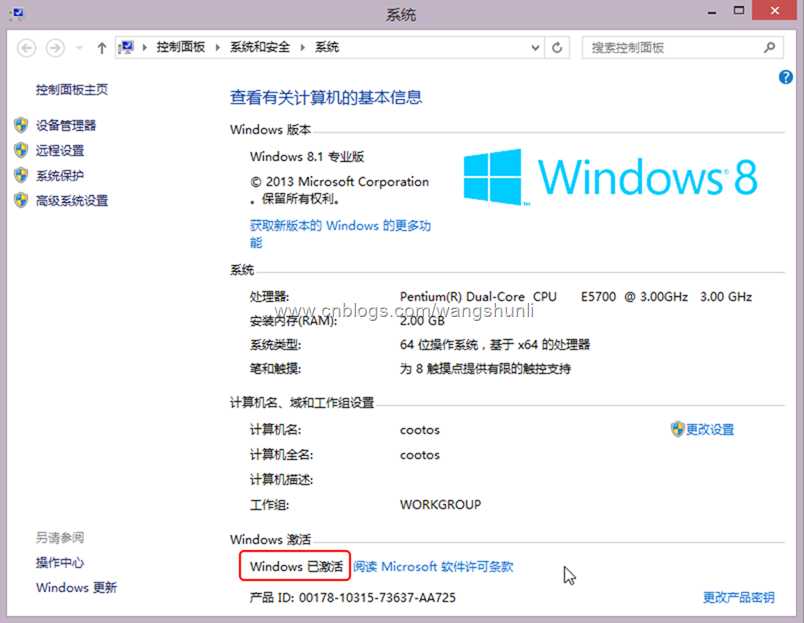The width and height of the screenshot is (804, 623).
Task: Refresh the page with the refresh icon
Action: pyautogui.click(x=557, y=48)
